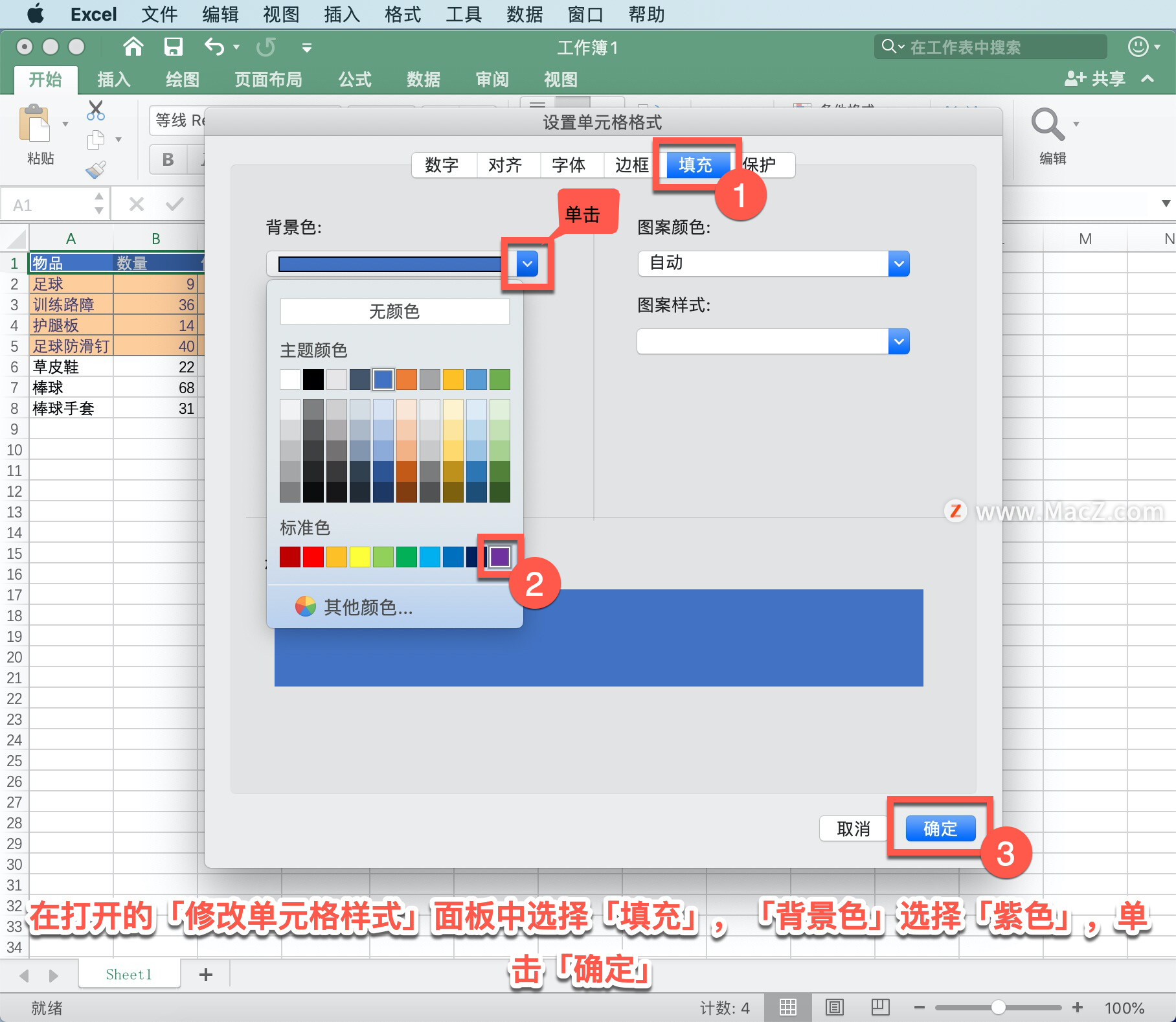Click the 取消 button
Viewport: 1176px width, 1022px height.
pos(854,829)
